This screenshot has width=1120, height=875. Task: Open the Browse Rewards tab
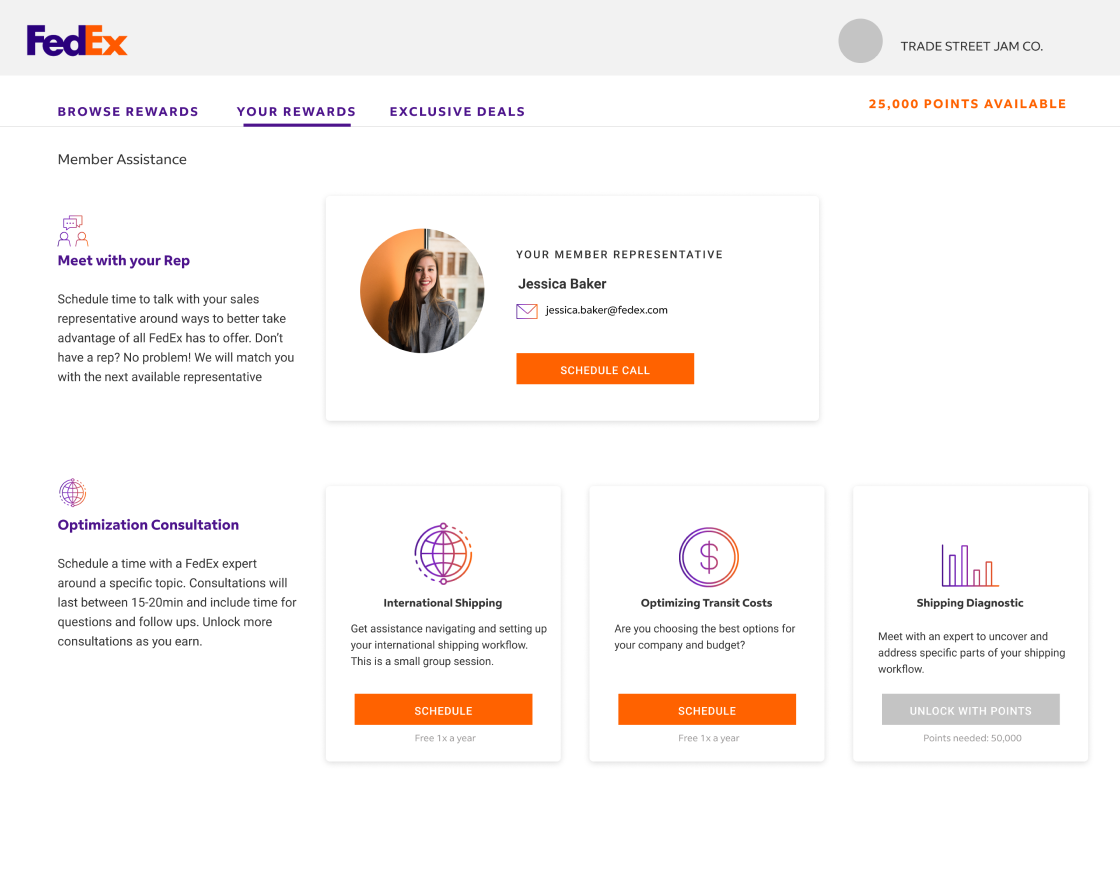point(128,111)
